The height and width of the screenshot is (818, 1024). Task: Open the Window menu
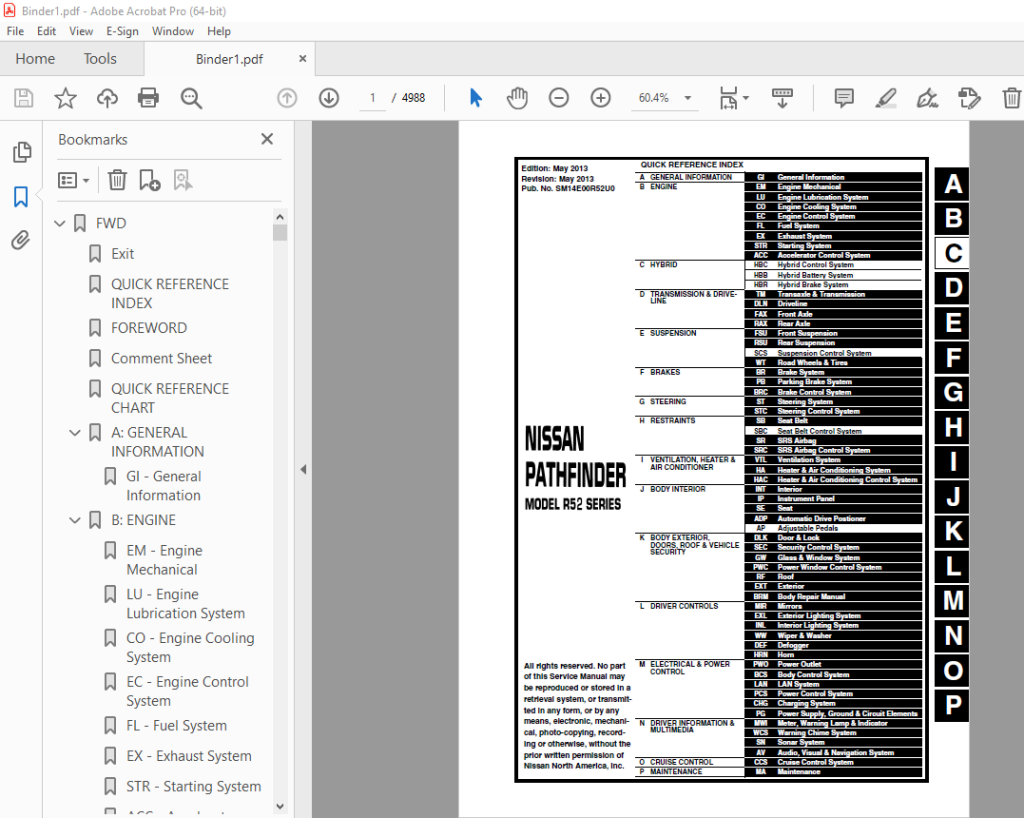pyautogui.click(x=173, y=31)
